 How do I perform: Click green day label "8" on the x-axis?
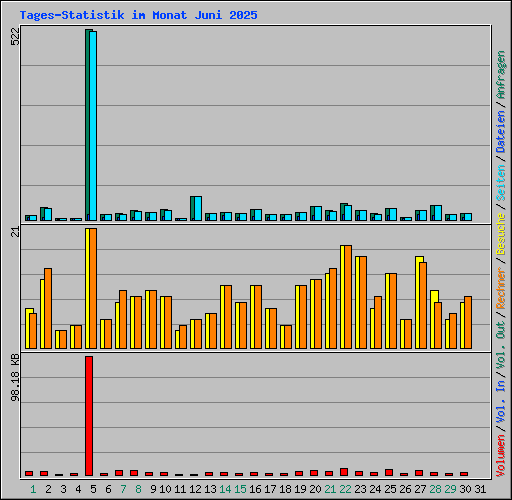click(138, 489)
